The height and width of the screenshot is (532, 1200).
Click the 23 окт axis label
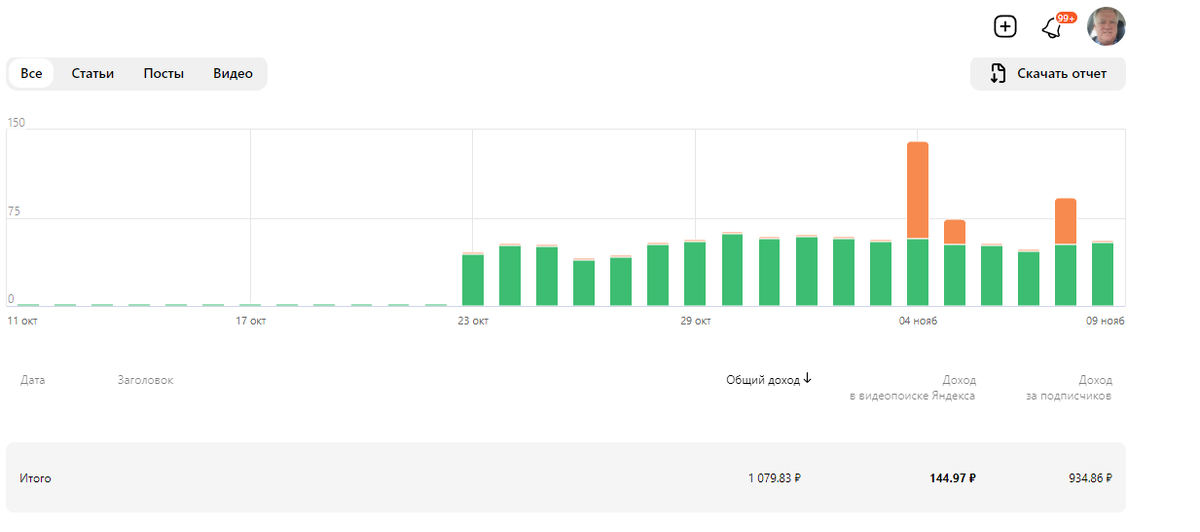pos(472,321)
